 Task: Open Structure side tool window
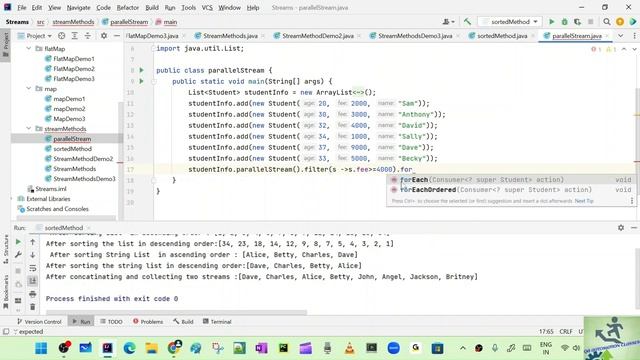(6, 249)
